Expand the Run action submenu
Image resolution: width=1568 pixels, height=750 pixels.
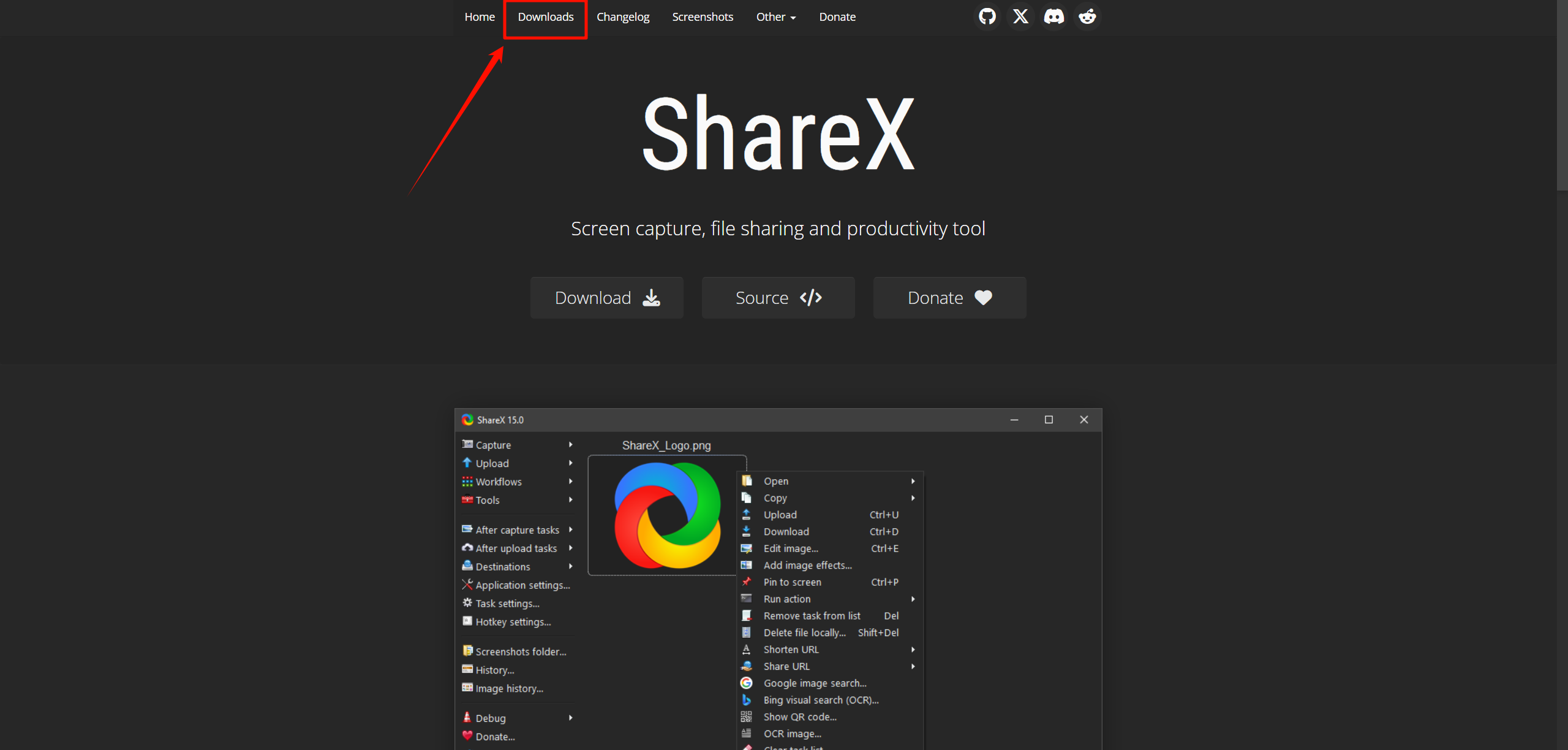coord(913,599)
